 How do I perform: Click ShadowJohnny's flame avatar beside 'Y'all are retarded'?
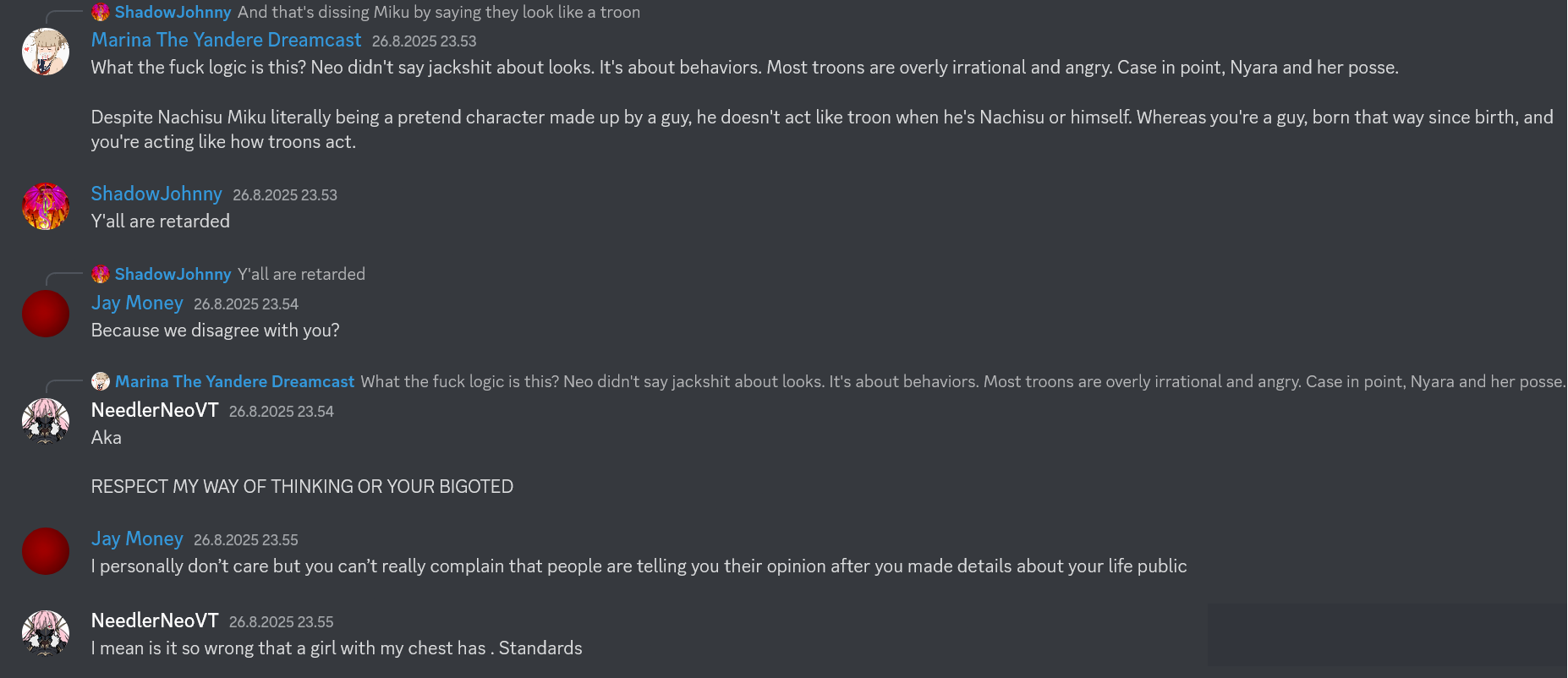coord(46,206)
